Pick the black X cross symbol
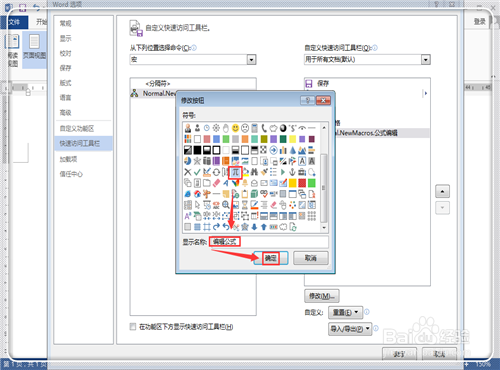Viewport: 500px width, 370px height. [188, 172]
